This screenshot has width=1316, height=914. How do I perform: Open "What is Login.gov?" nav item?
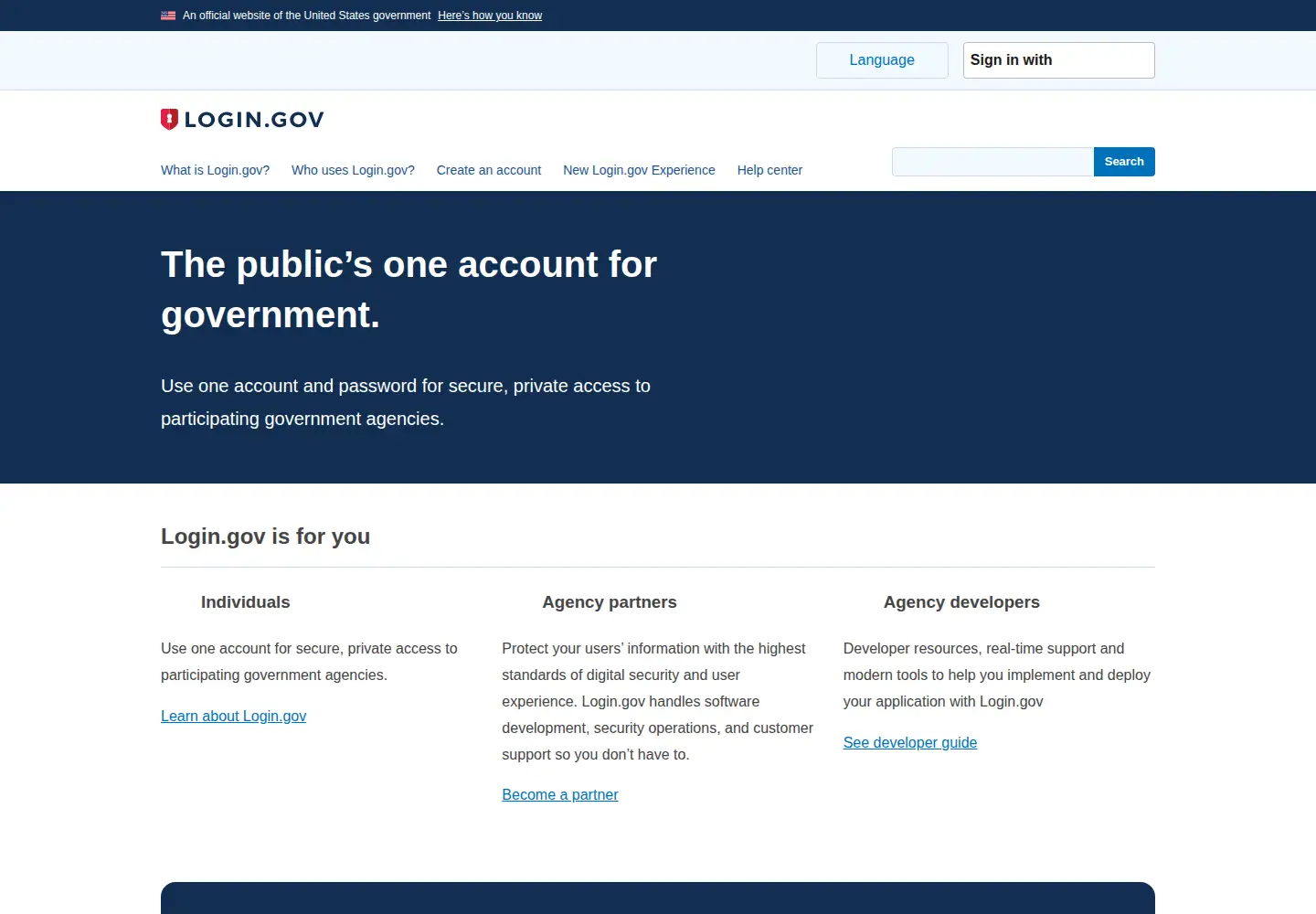click(216, 170)
